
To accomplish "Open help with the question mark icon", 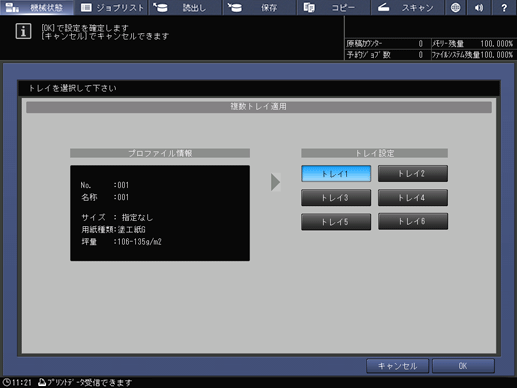I will [504, 7].
